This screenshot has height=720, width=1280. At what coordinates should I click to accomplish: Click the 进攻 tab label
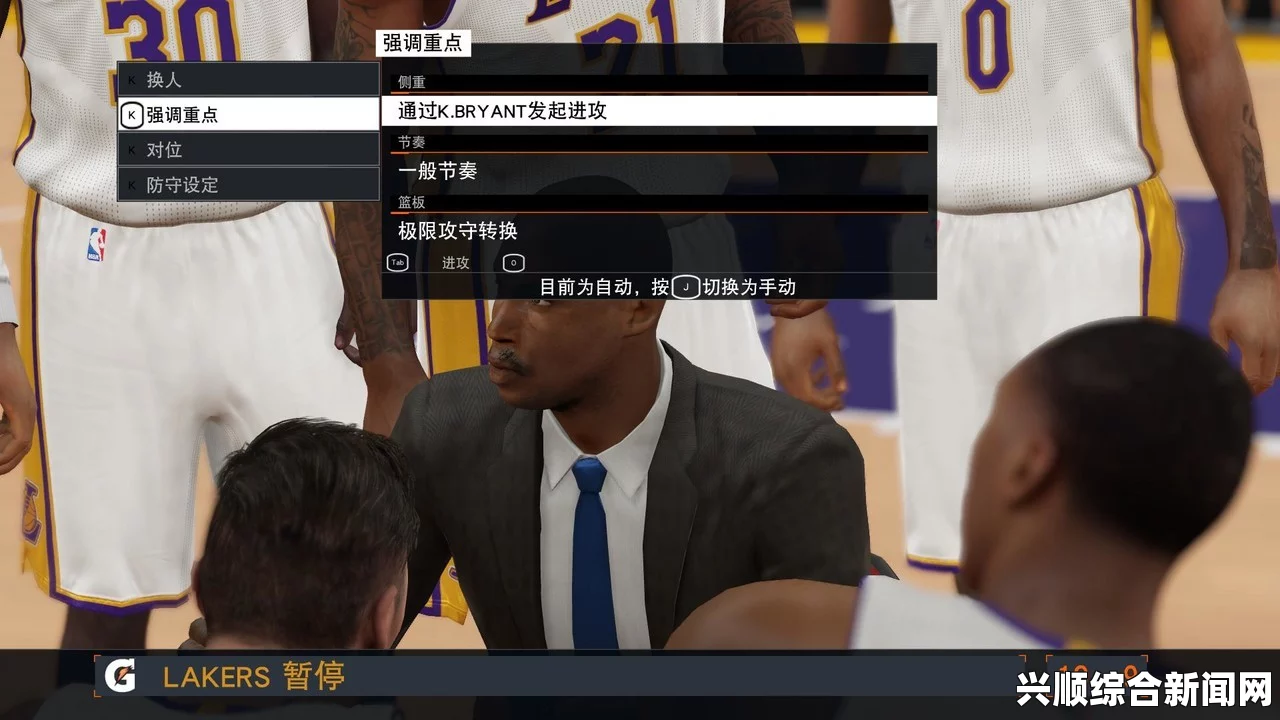(x=456, y=263)
